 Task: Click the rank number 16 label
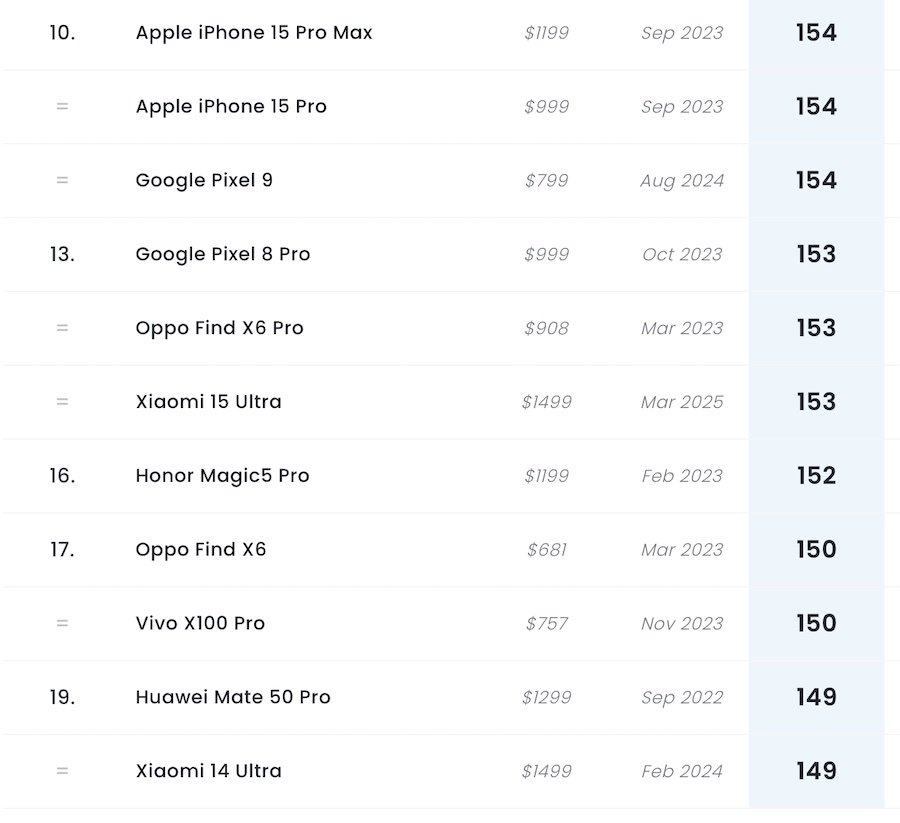(x=62, y=476)
